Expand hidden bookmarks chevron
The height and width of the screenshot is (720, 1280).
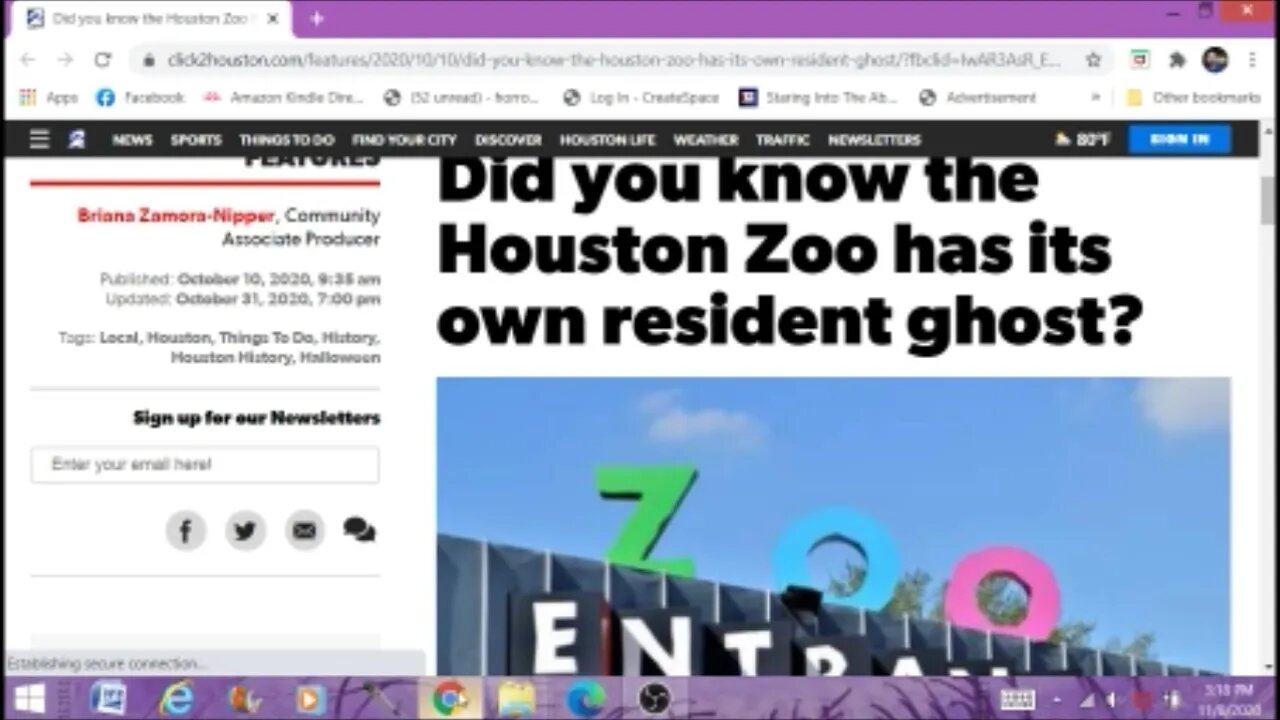[x=1095, y=98]
